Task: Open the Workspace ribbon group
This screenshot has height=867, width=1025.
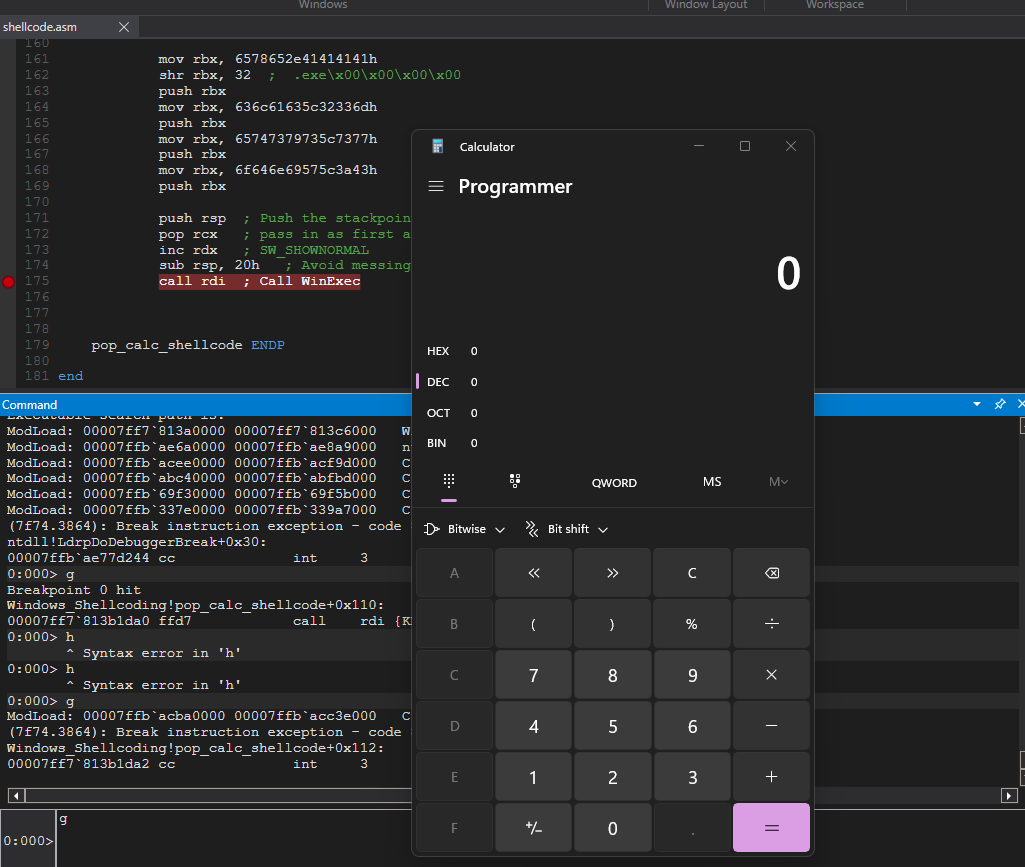Action: click(x=835, y=5)
